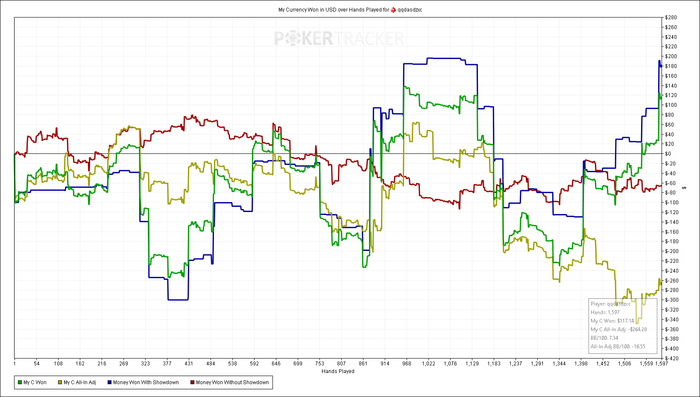Click the $200 y-axis tick label
The width and height of the screenshot is (700, 397).
click(671, 57)
